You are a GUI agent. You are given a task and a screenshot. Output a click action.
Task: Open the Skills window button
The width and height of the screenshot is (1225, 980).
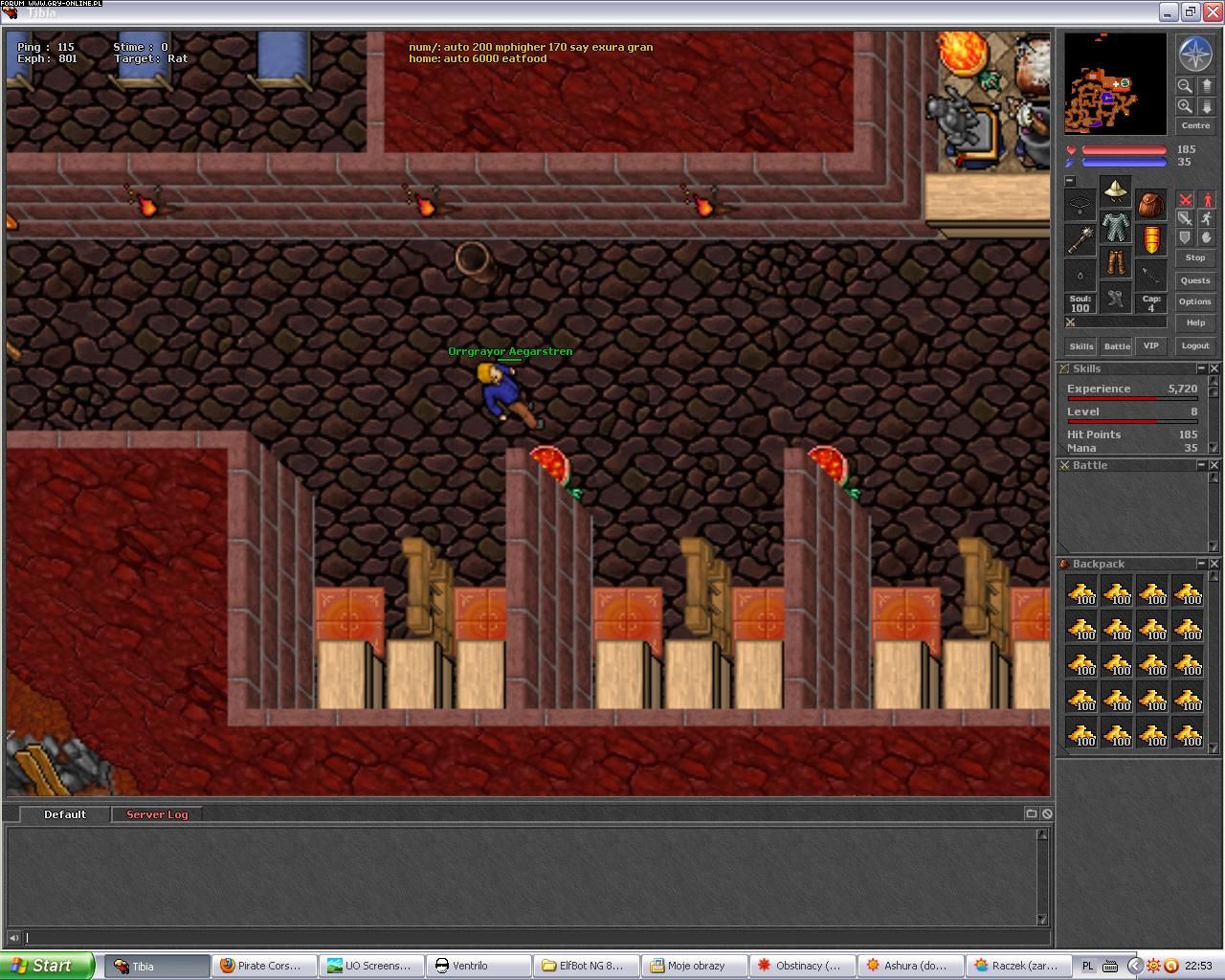1081,346
